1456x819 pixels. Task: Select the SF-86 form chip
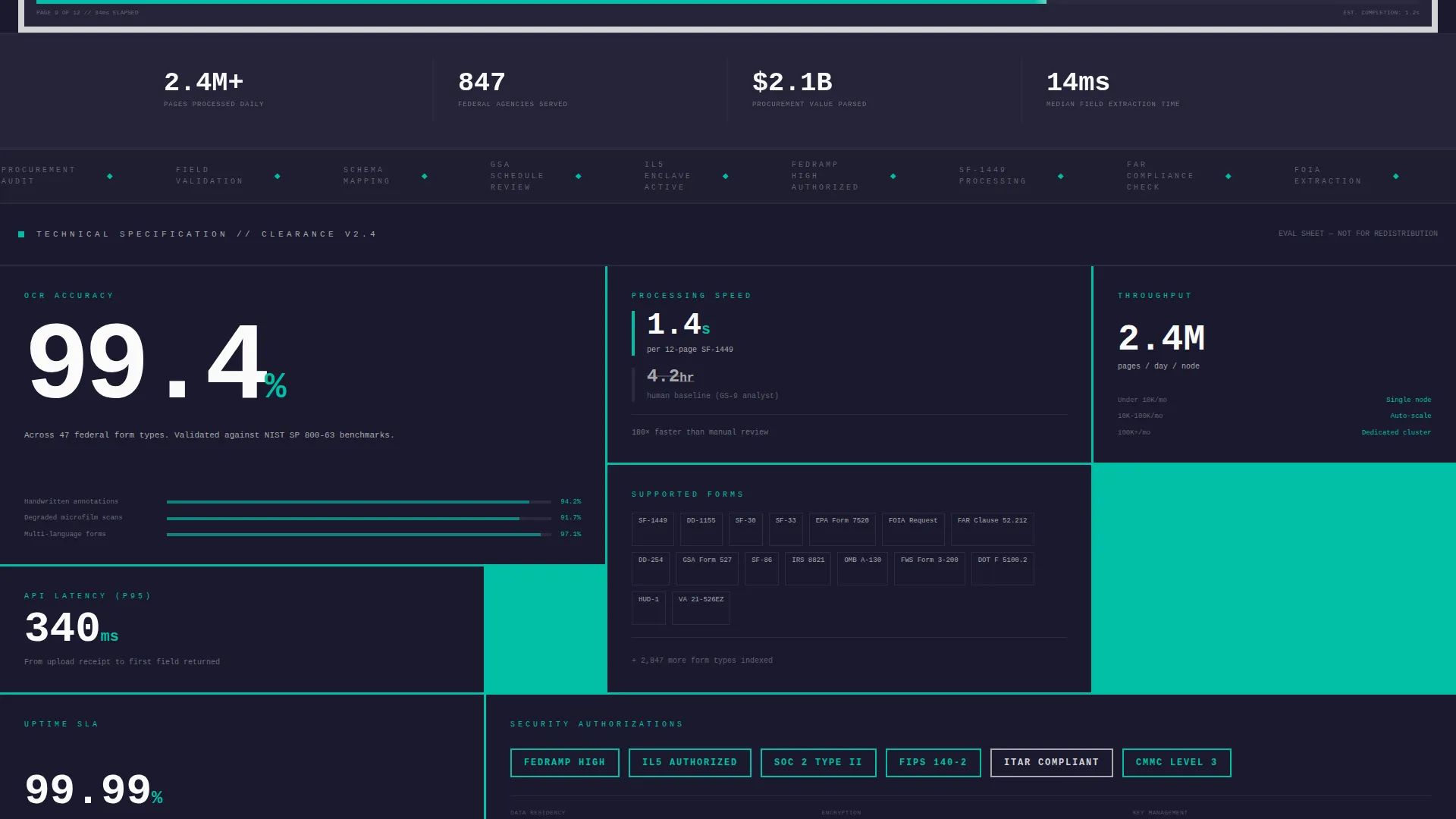point(761,568)
